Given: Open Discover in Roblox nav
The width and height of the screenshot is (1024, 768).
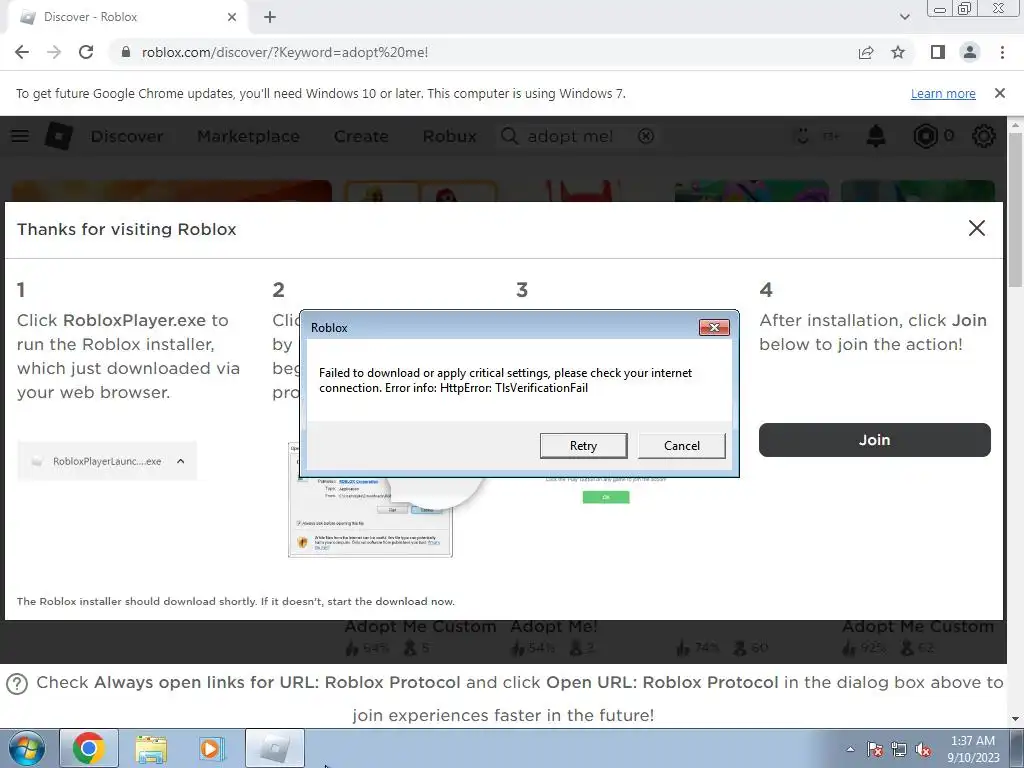Looking at the screenshot, I should point(127,136).
